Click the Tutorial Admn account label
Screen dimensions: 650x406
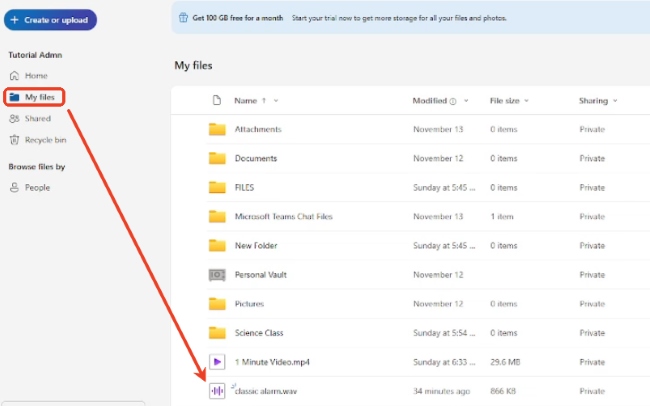[x=35, y=55]
